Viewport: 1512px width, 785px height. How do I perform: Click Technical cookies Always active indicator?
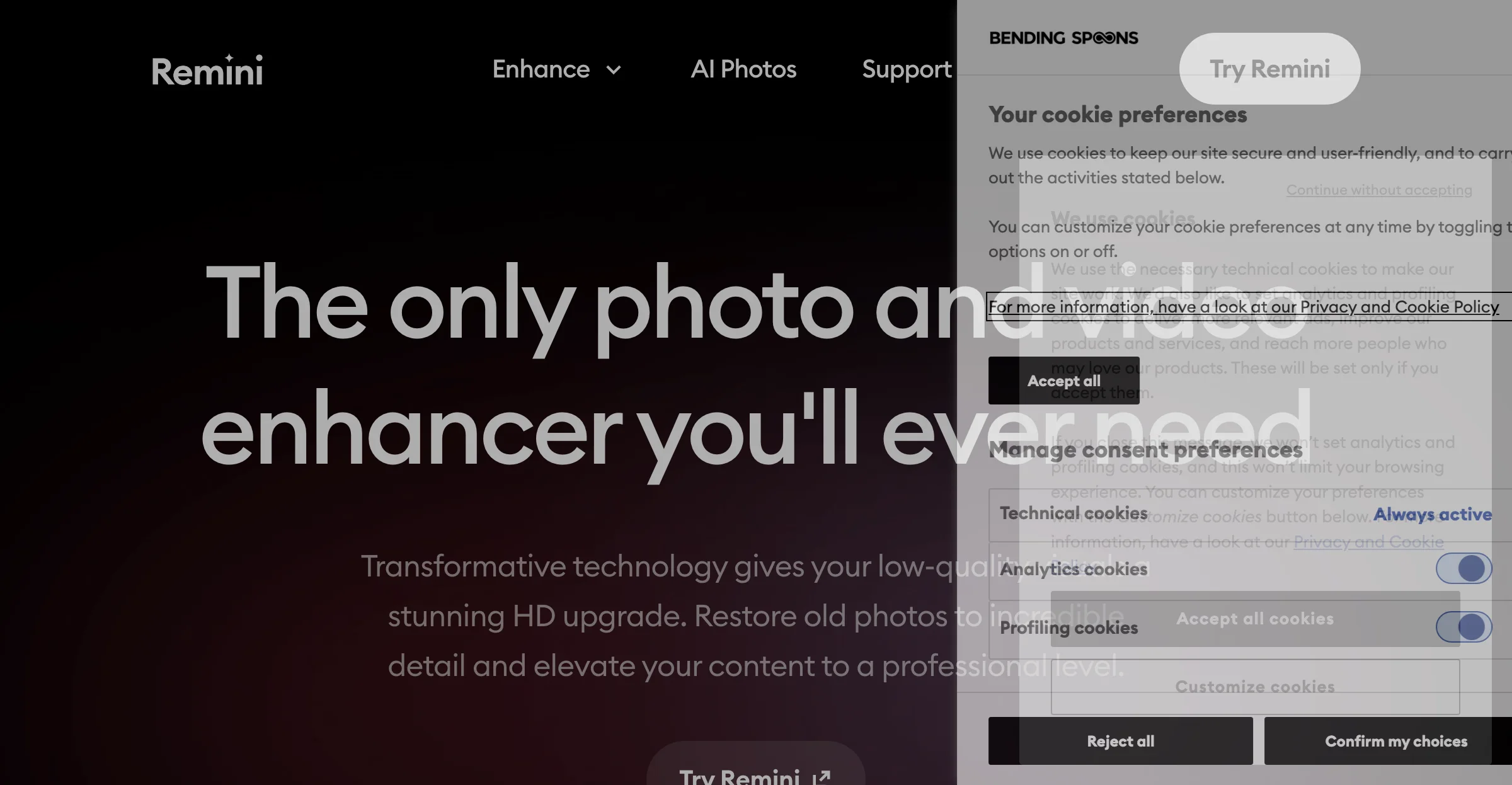(1432, 513)
